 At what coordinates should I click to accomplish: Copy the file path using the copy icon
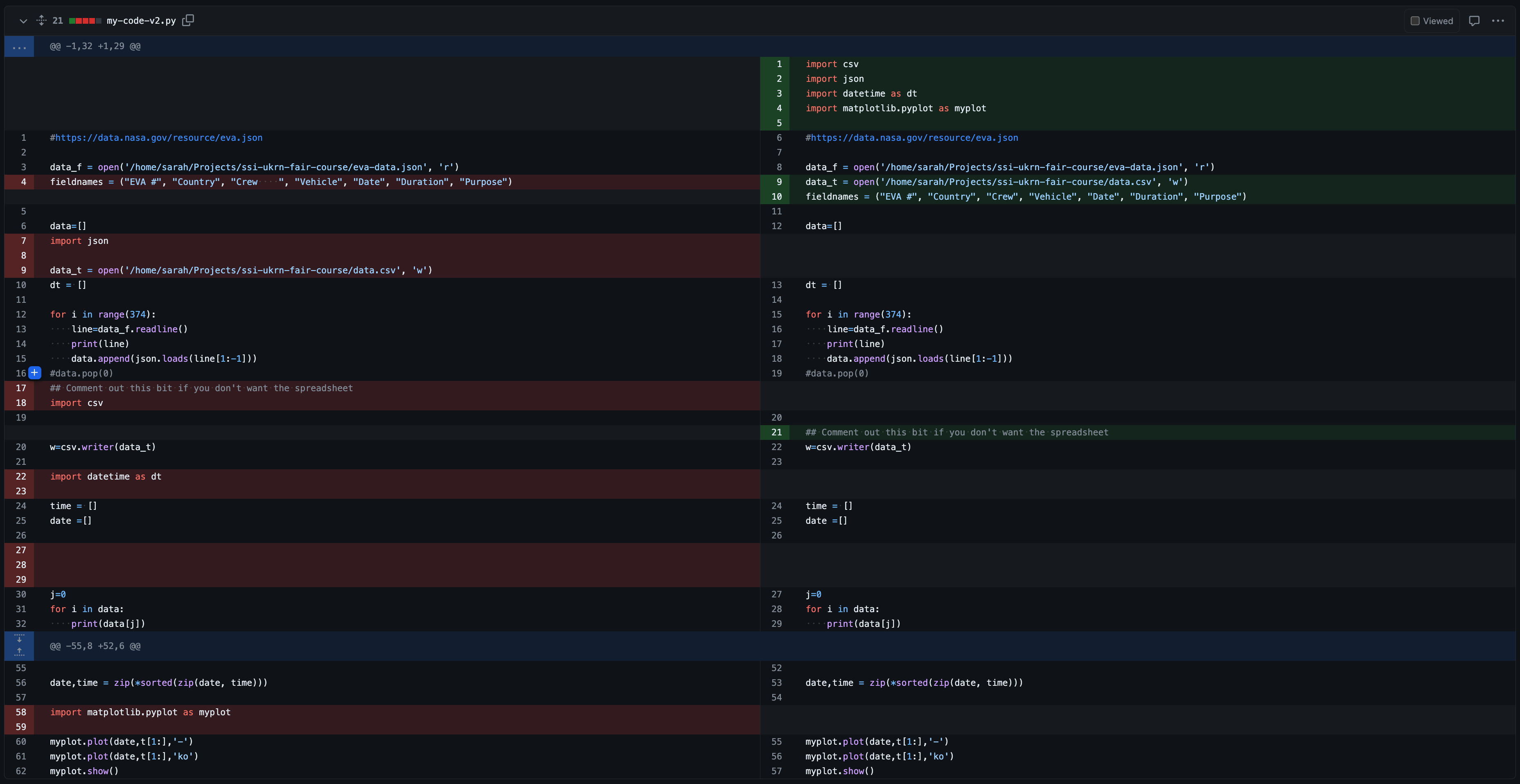(x=188, y=20)
